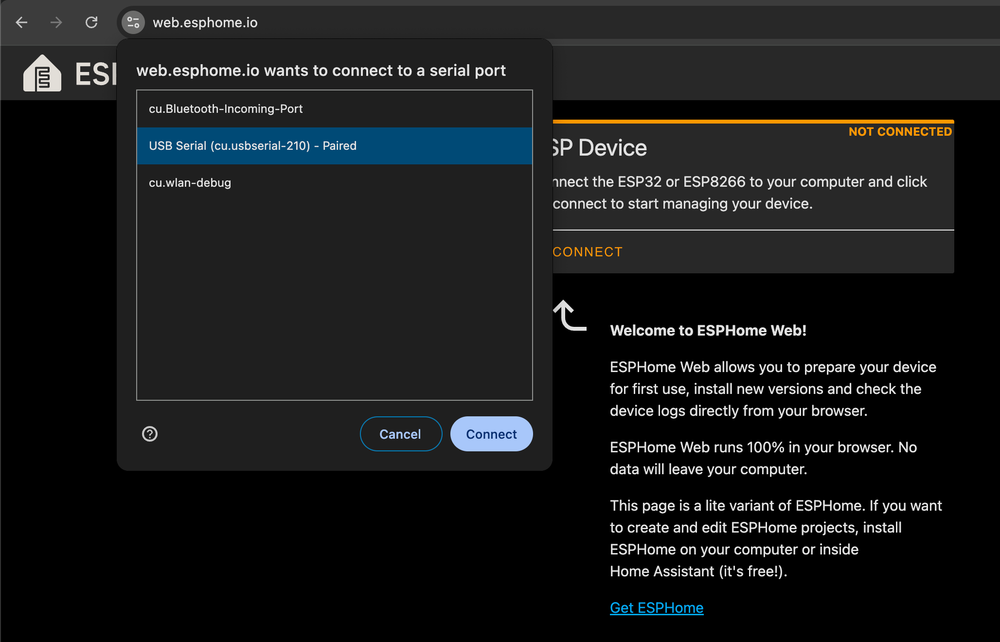Click the upward curved arrow graphic on the page
This screenshot has height=642, width=1000.
click(568, 315)
